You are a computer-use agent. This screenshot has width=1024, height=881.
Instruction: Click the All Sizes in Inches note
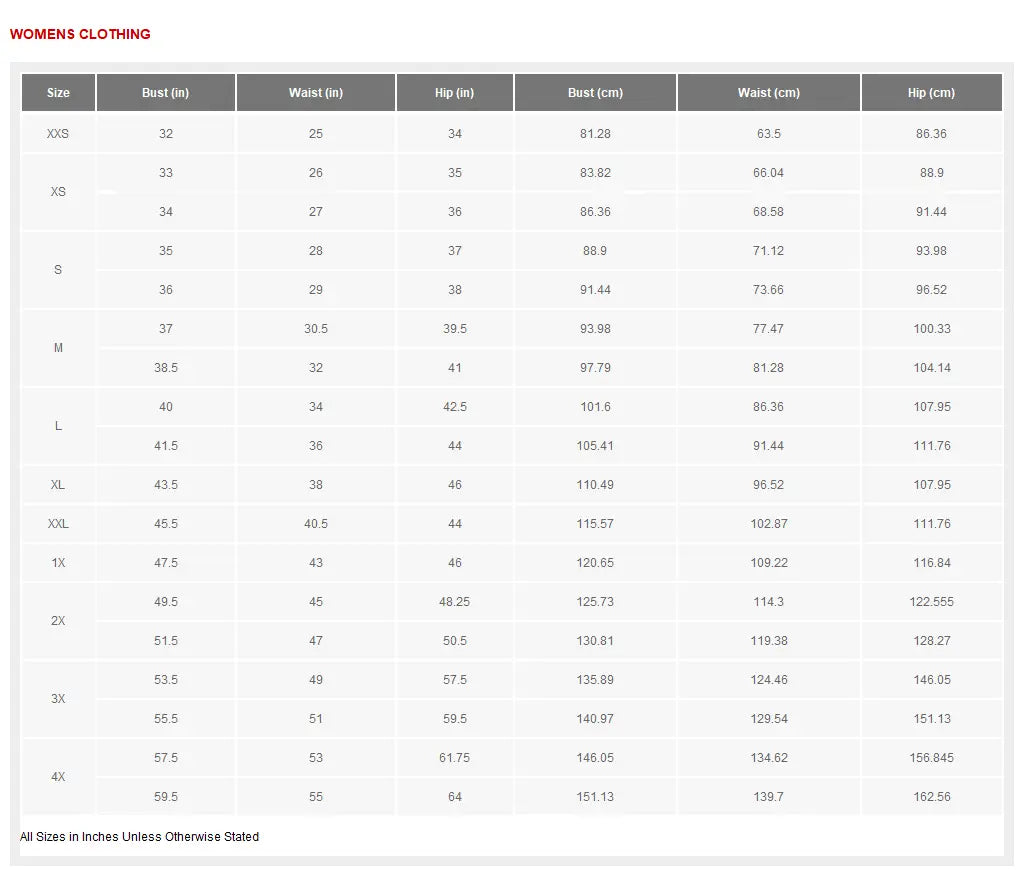(139, 837)
